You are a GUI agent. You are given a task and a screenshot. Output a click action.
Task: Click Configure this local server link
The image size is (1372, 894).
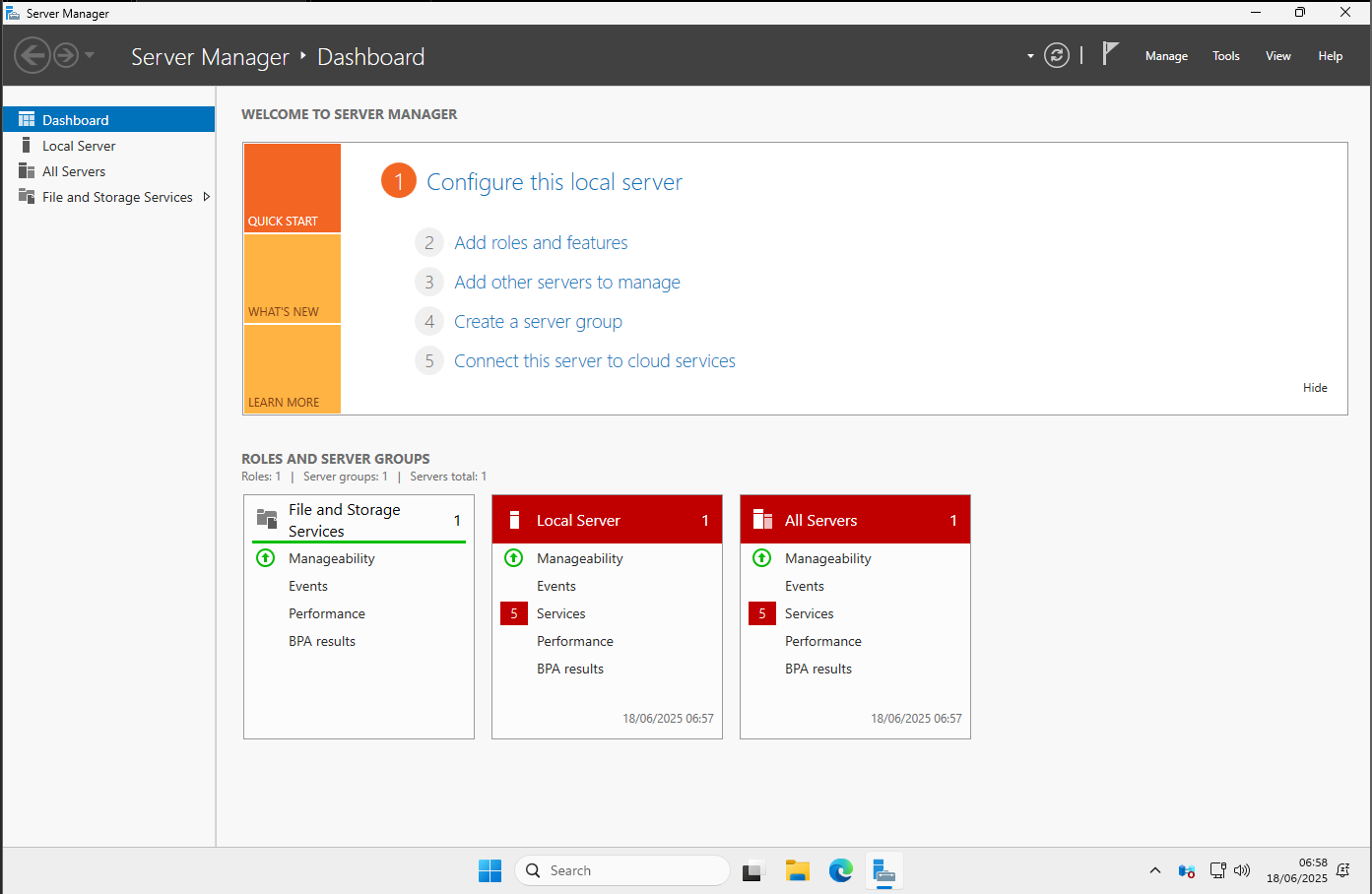tap(555, 182)
